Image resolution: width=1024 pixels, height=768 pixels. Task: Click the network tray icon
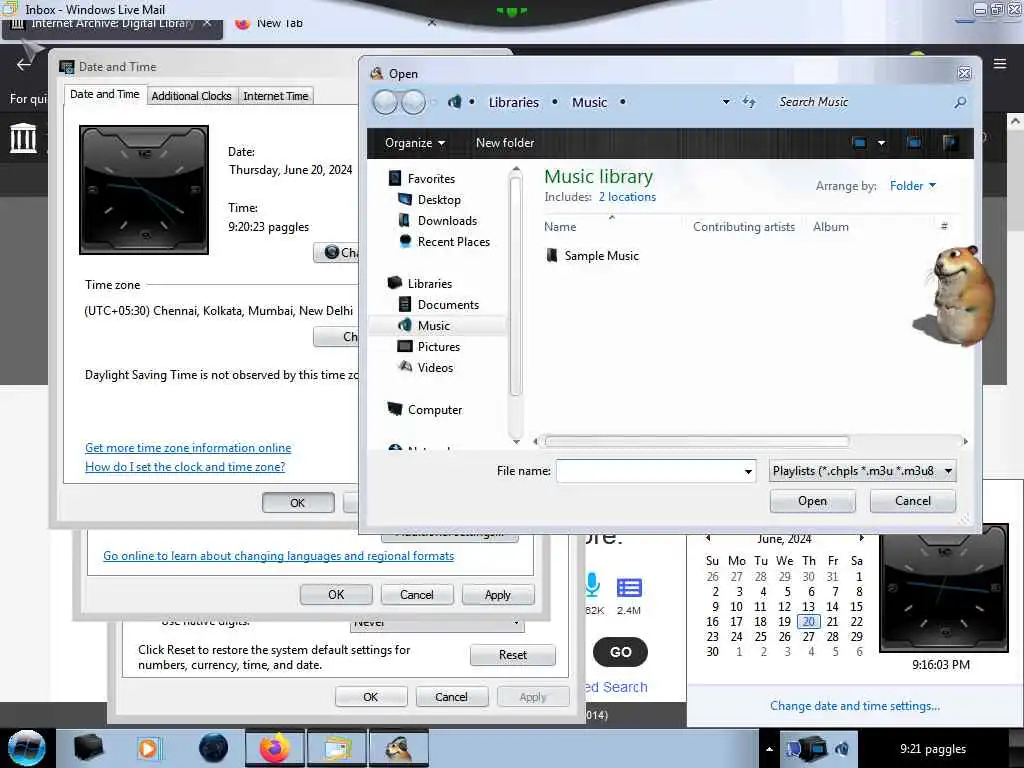[x=812, y=749]
